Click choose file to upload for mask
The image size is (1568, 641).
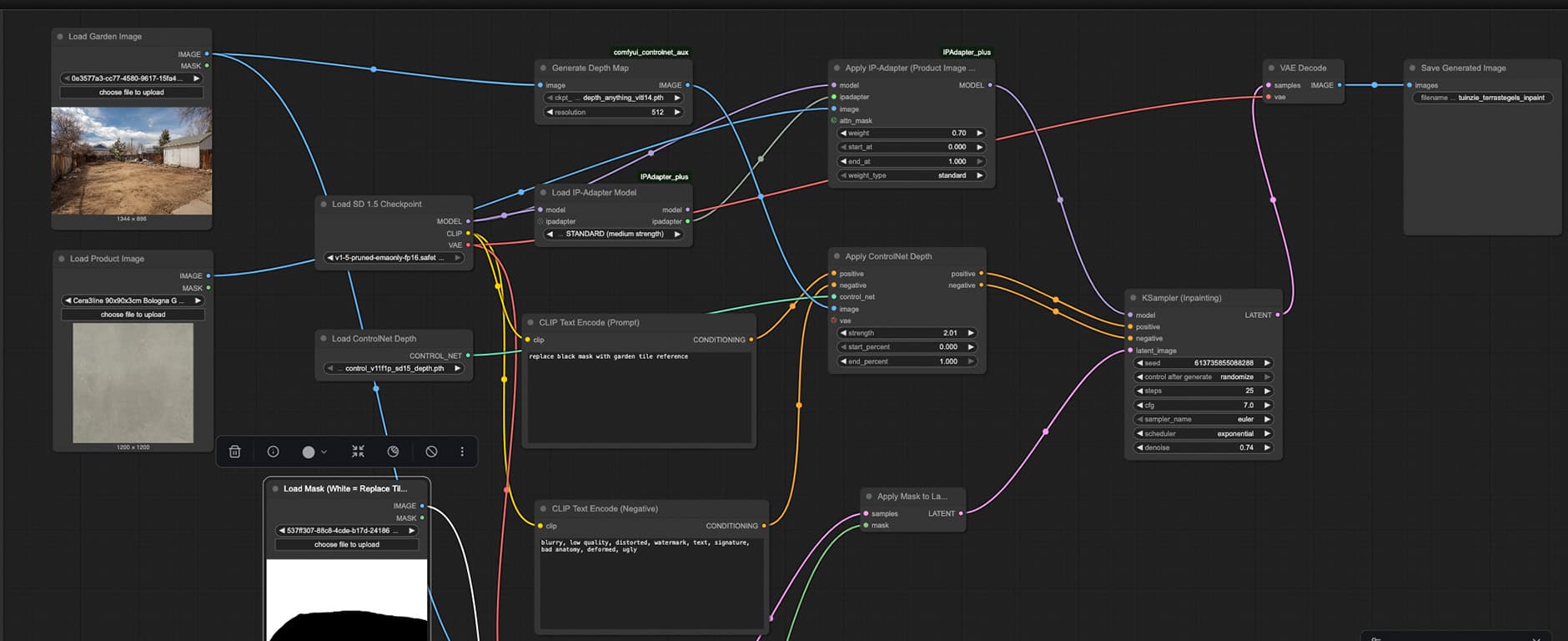tap(346, 544)
